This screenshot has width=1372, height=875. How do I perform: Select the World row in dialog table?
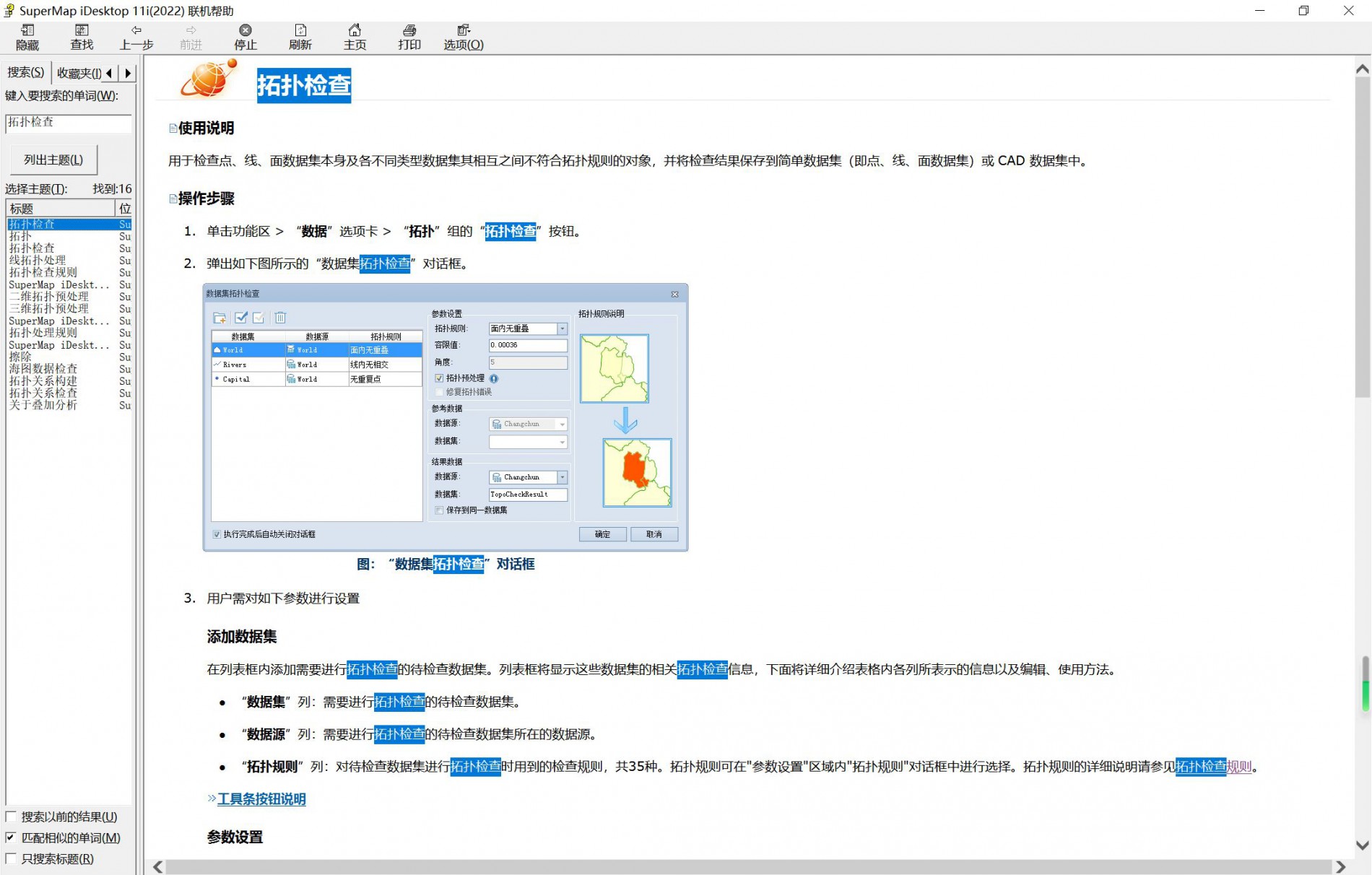[x=316, y=350]
